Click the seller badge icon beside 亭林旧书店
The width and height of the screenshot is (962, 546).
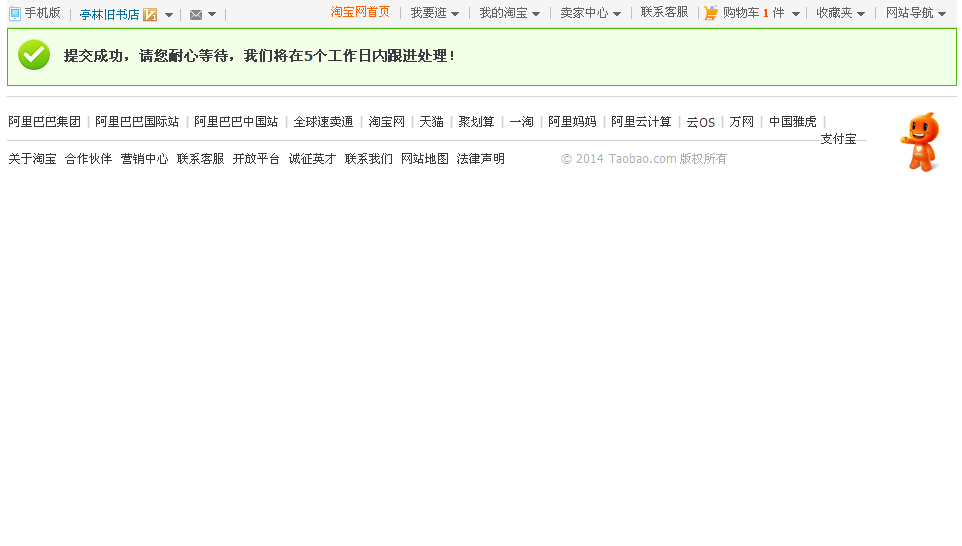(150, 15)
